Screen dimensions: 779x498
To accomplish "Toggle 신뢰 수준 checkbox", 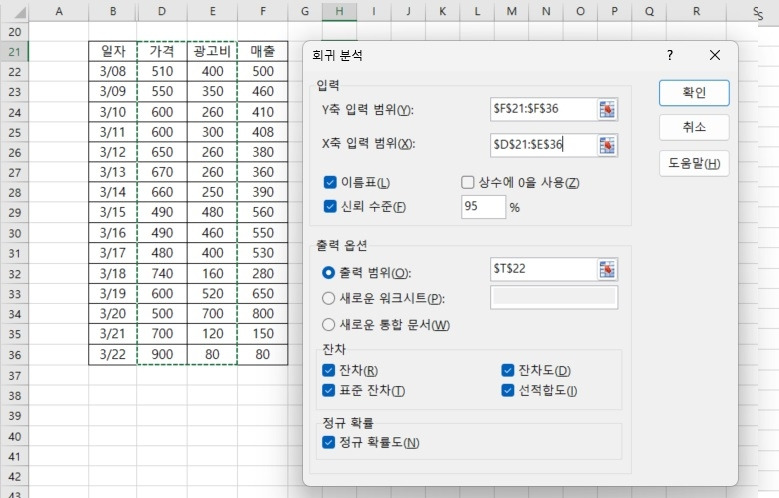I will click(330, 206).
